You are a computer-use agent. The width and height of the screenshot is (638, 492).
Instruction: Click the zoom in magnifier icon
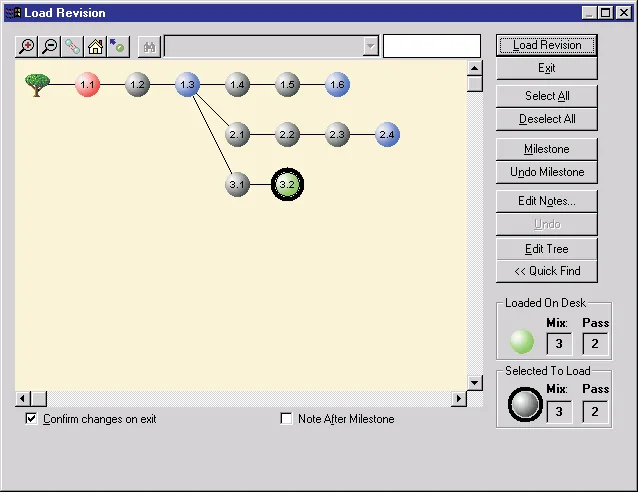pos(26,46)
